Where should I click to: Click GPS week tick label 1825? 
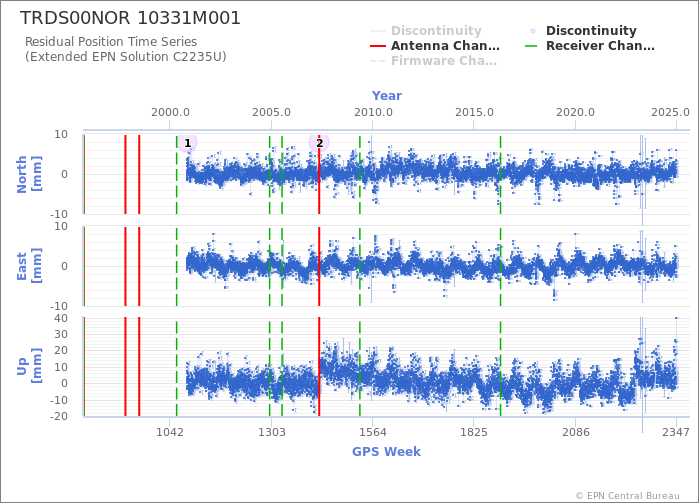[474, 432]
